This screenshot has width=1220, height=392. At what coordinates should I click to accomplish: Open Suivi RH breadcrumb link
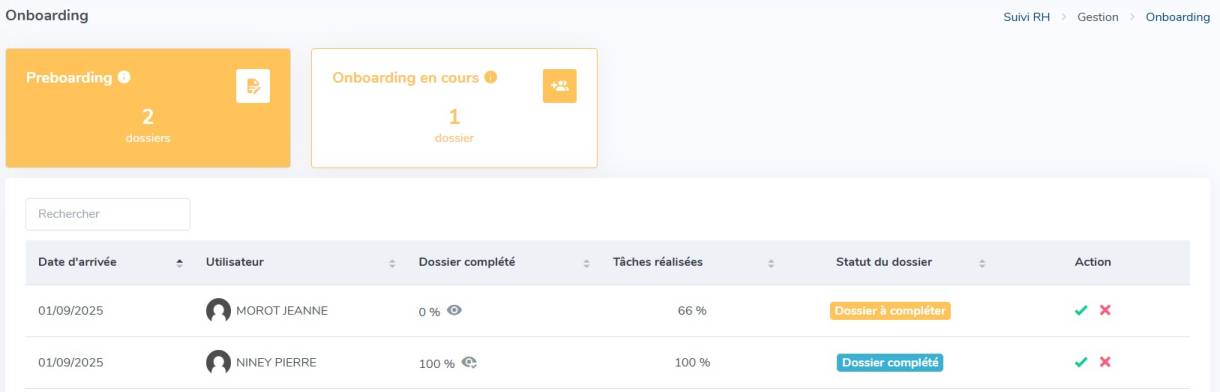(x=1027, y=17)
